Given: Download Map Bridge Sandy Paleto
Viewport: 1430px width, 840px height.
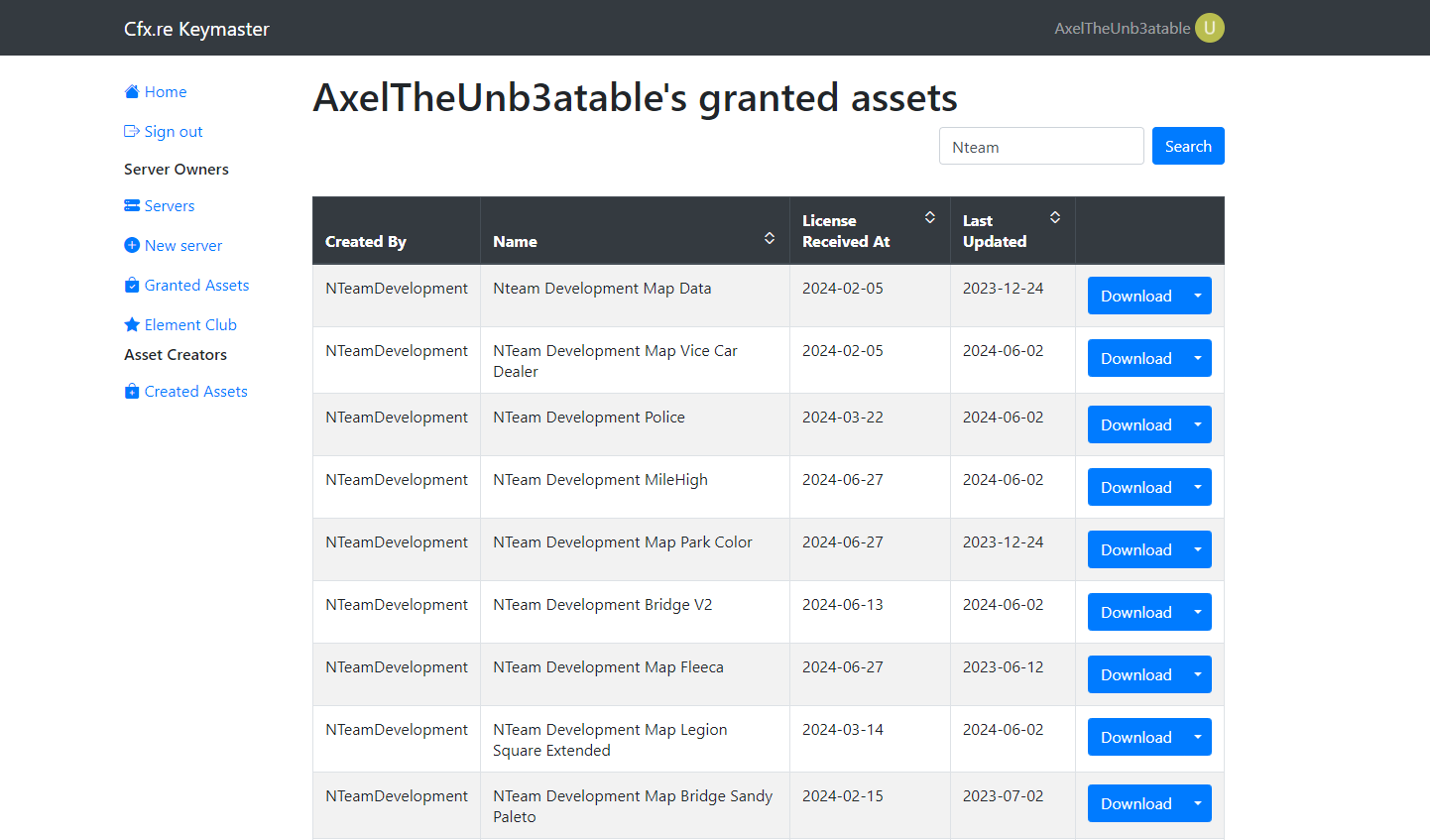Looking at the screenshot, I should 1136,803.
